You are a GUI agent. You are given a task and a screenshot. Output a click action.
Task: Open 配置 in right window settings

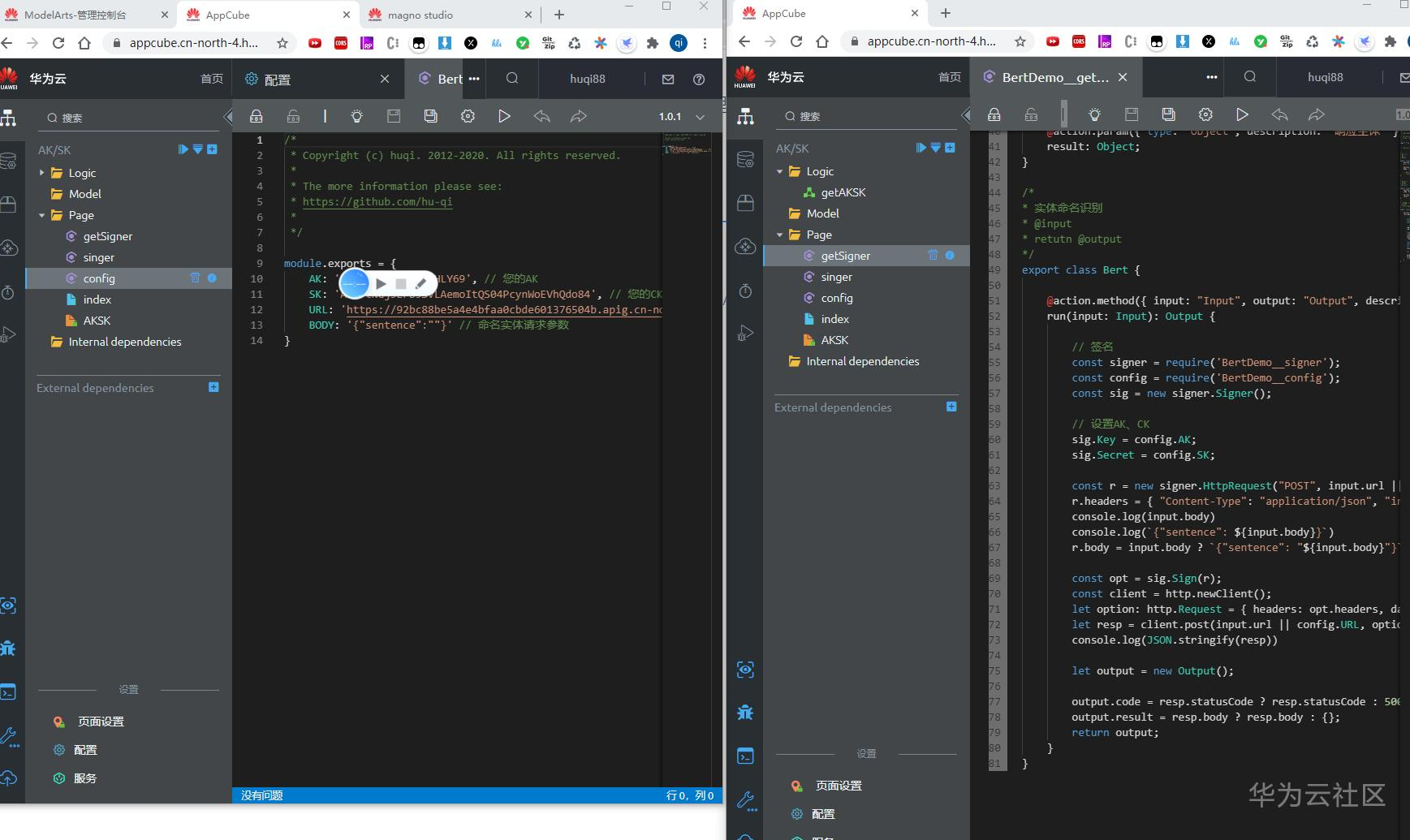click(823, 814)
